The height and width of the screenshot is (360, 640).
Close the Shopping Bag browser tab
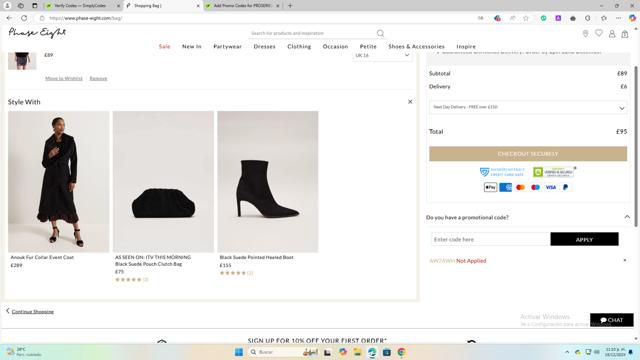pos(198,6)
